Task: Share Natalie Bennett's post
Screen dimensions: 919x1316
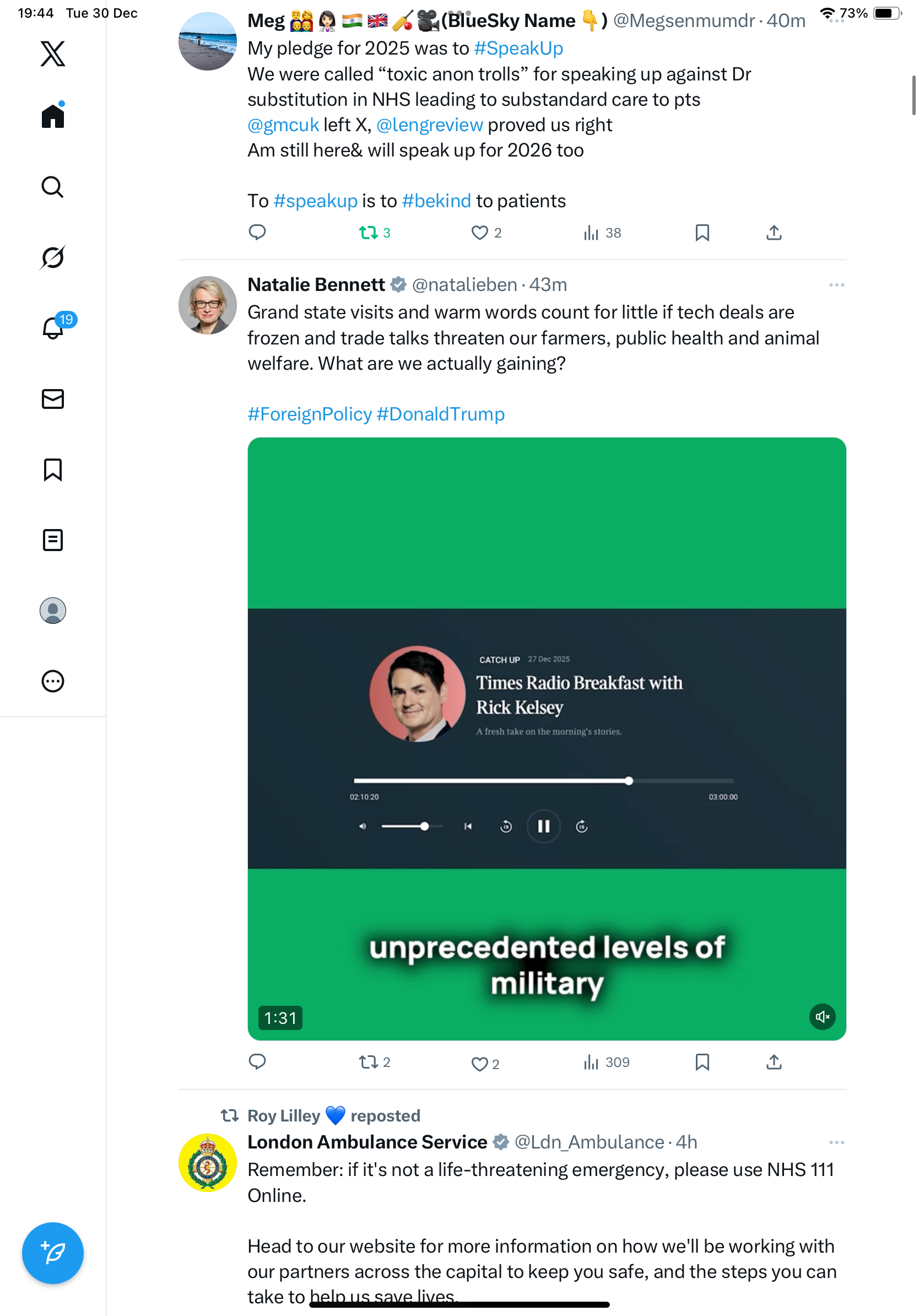Action: coord(774,1062)
